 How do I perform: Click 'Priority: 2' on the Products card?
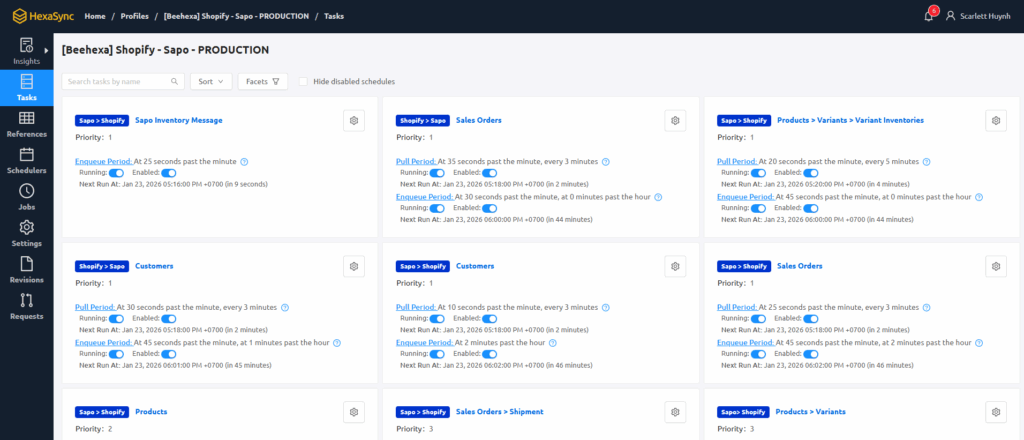click(x=93, y=429)
